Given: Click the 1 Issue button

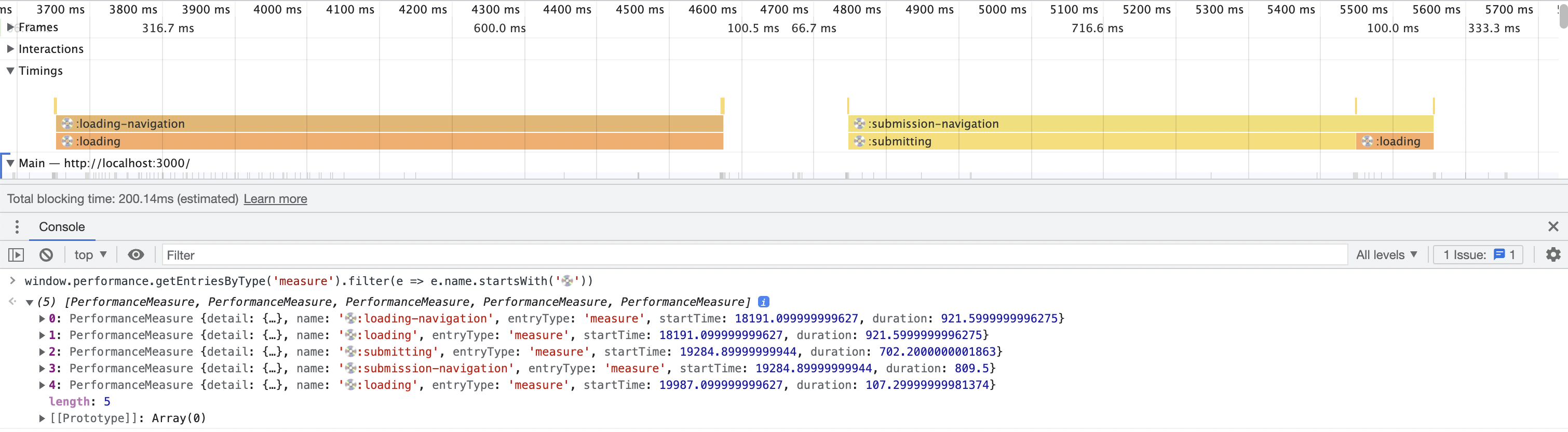Looking at the screenshot, I should coord(1478,255).
